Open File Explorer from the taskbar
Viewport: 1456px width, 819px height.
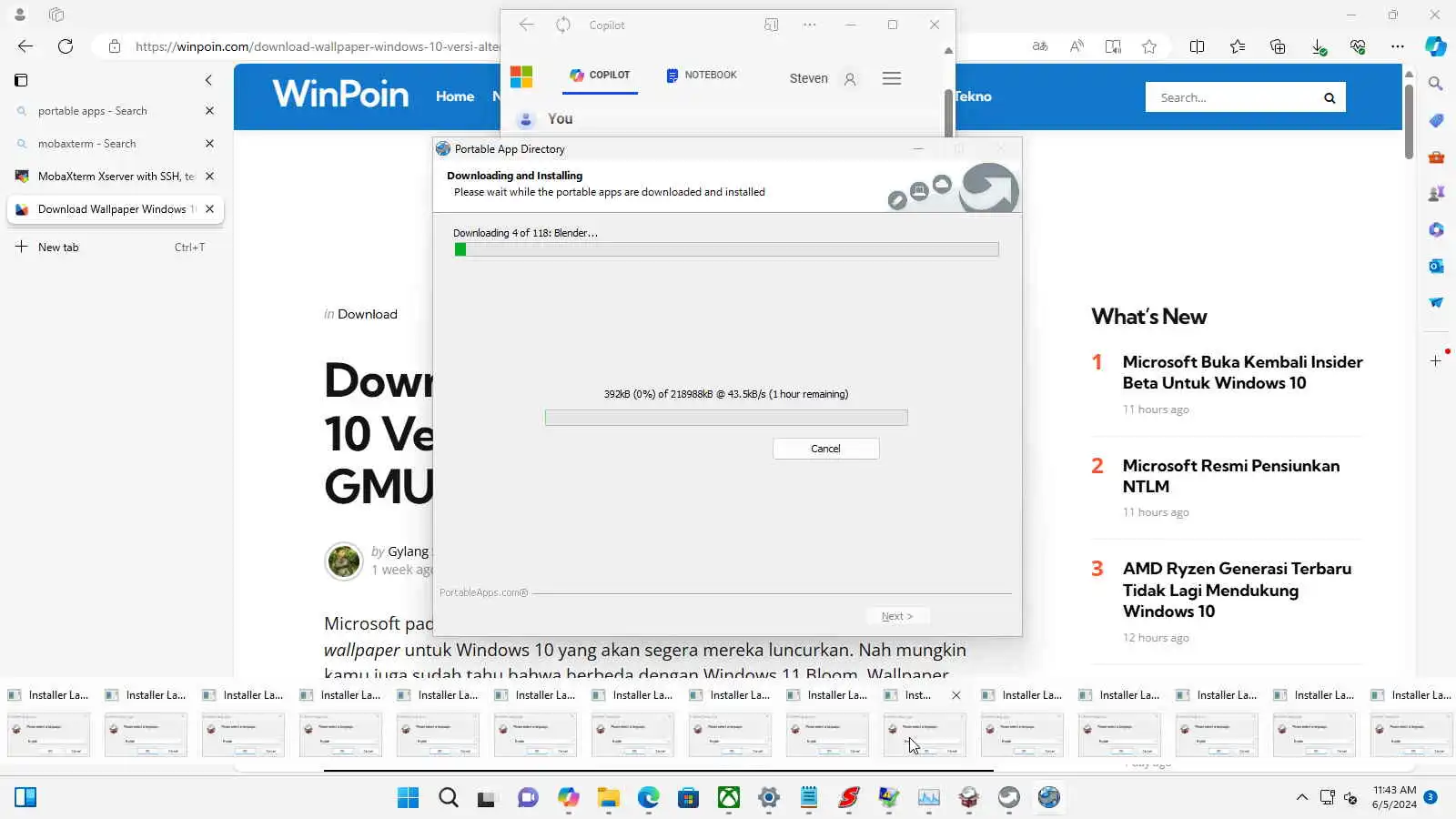609,798
